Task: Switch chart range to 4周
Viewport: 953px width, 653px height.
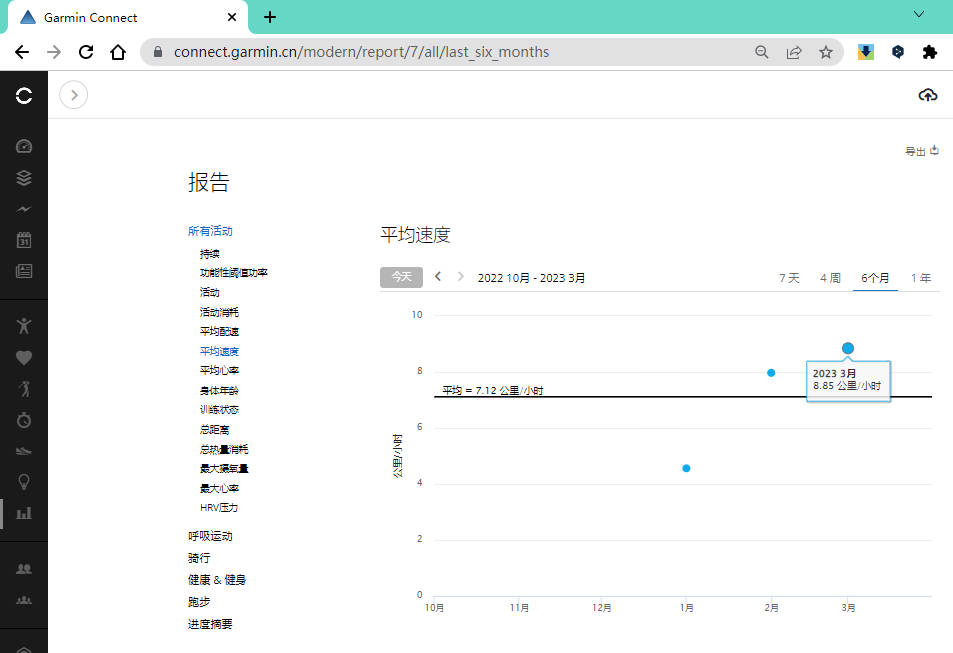Action: [x=830, y=278]
